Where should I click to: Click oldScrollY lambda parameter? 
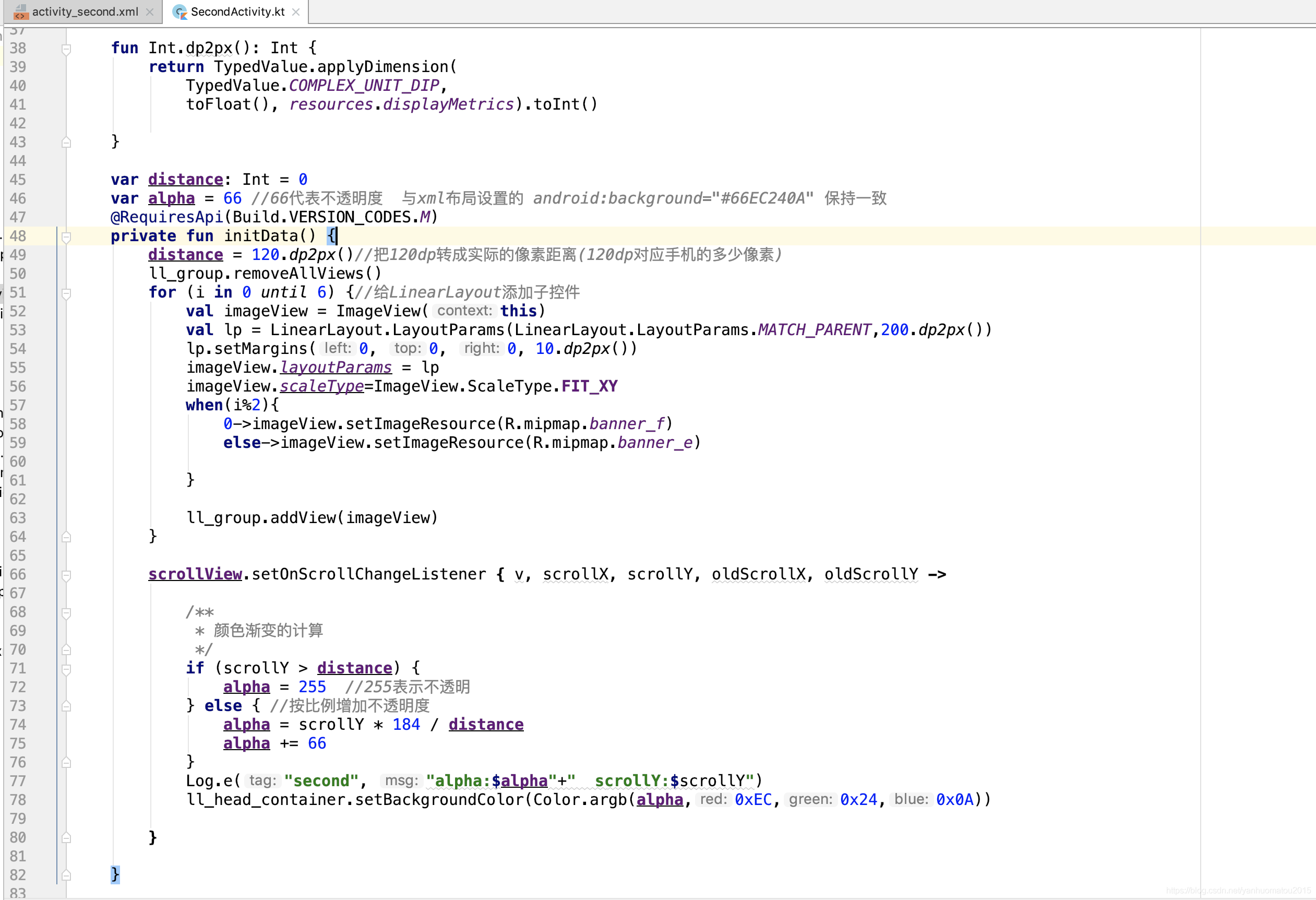point(871,574)
